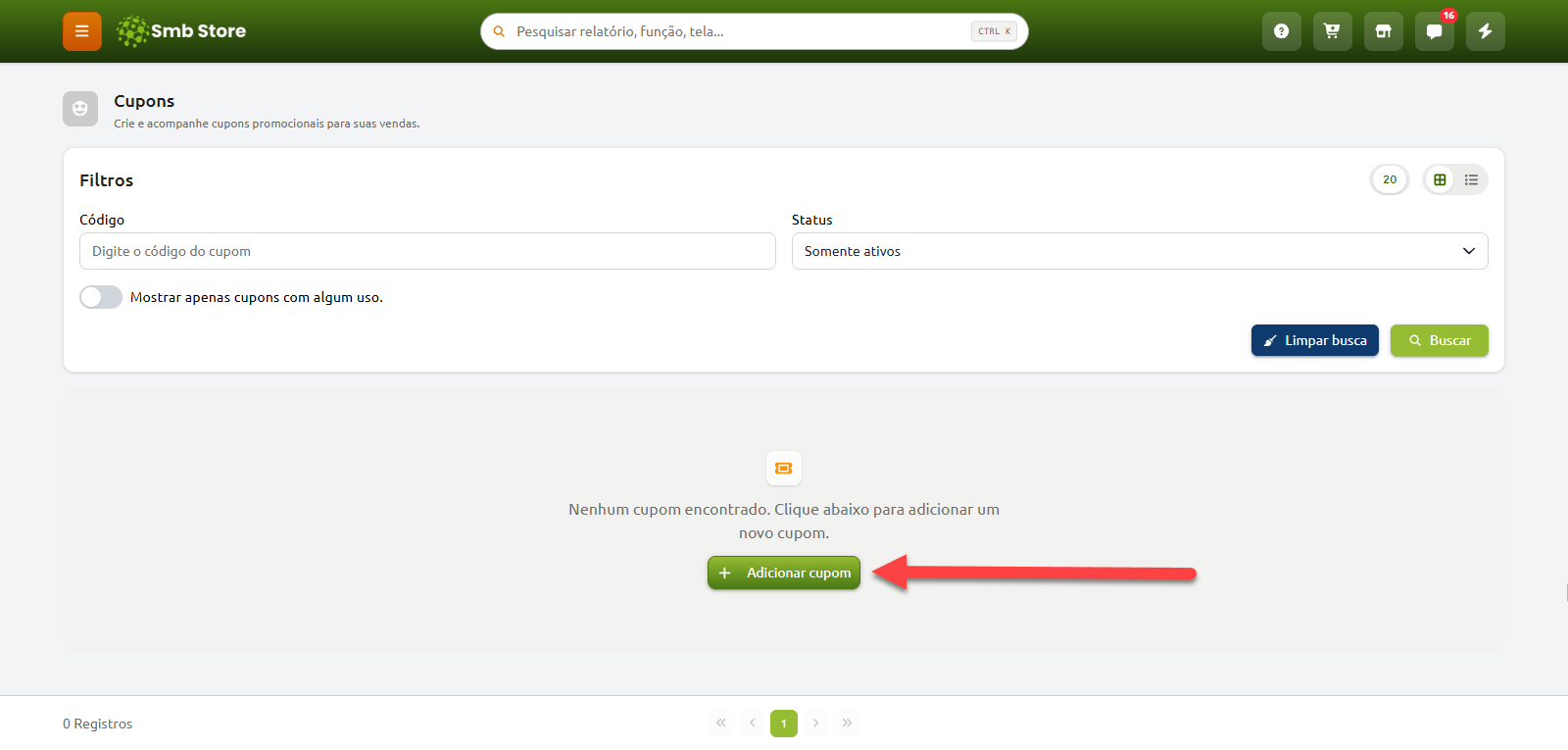Toggle show only coupons with usage

pos(101,297)
